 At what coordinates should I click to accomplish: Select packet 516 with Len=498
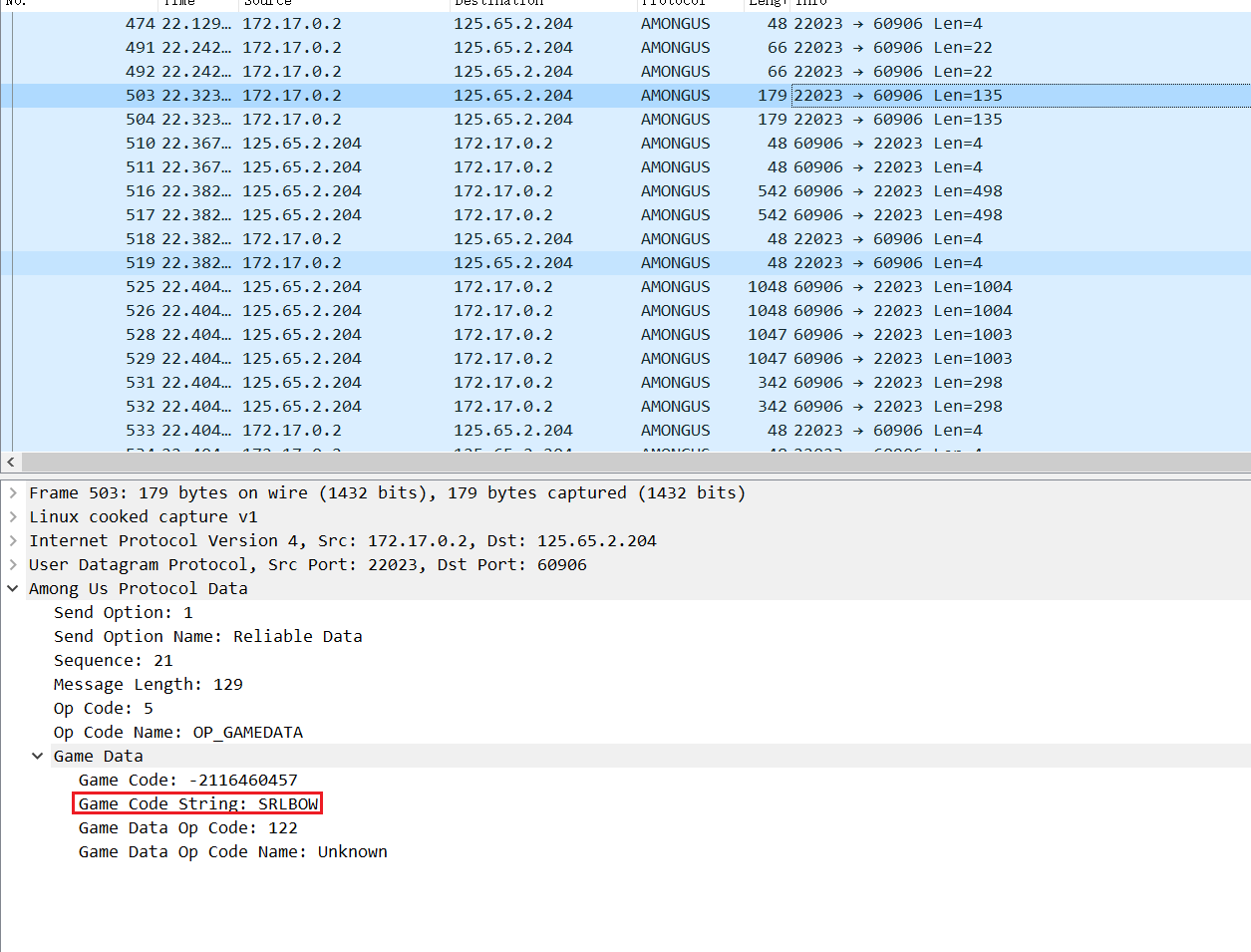click(625, 191)
